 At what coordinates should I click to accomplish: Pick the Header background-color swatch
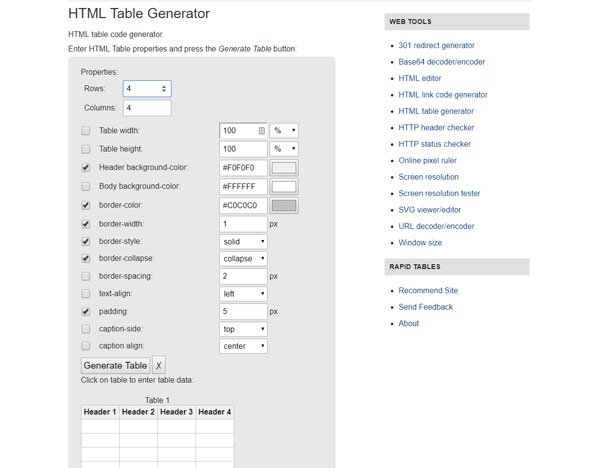pos(284,168)
